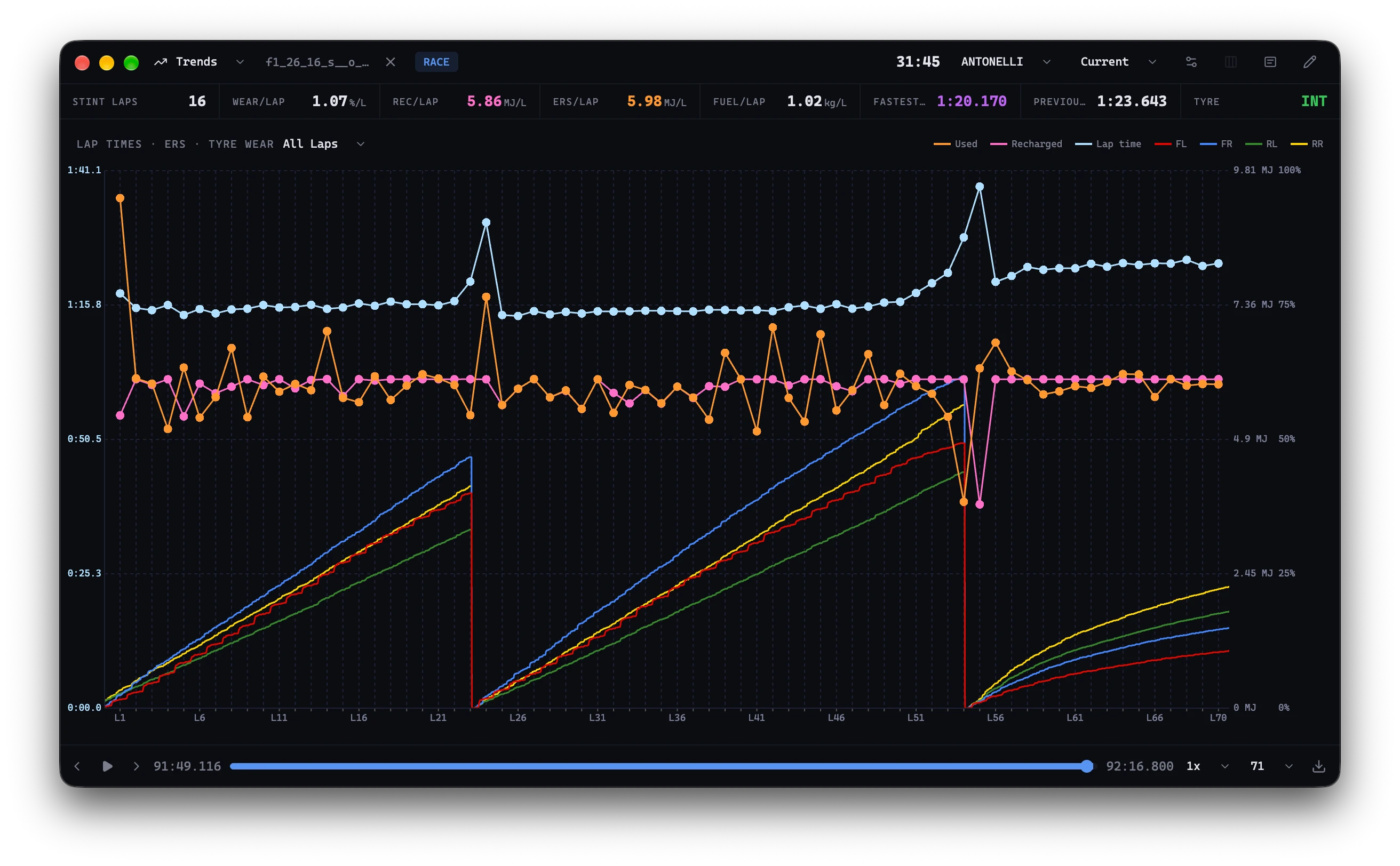Click the Trends chart icon
Viewport: 1400px width, 866px height.
coord(161,62)
